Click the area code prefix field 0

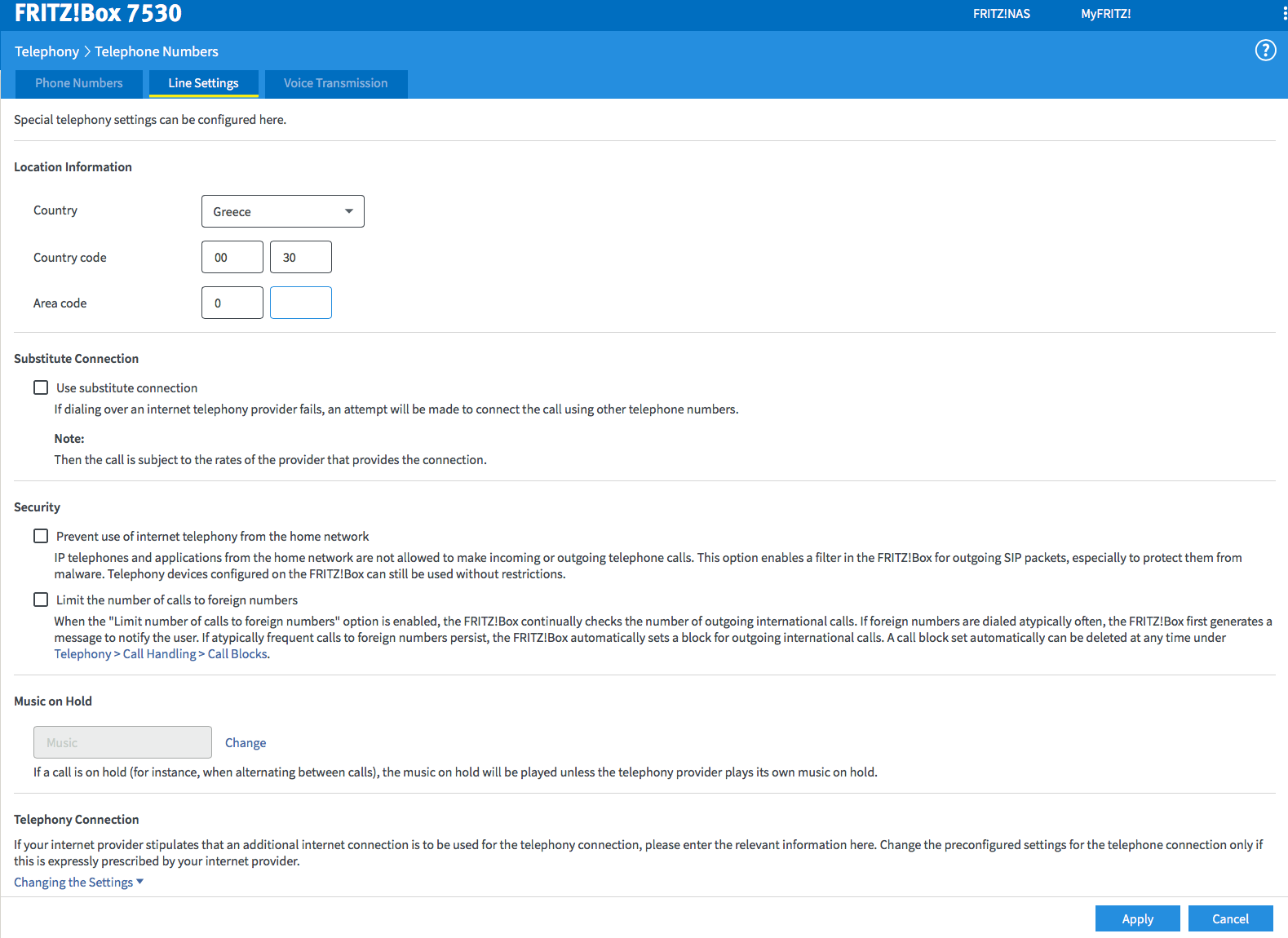(232, 303)
